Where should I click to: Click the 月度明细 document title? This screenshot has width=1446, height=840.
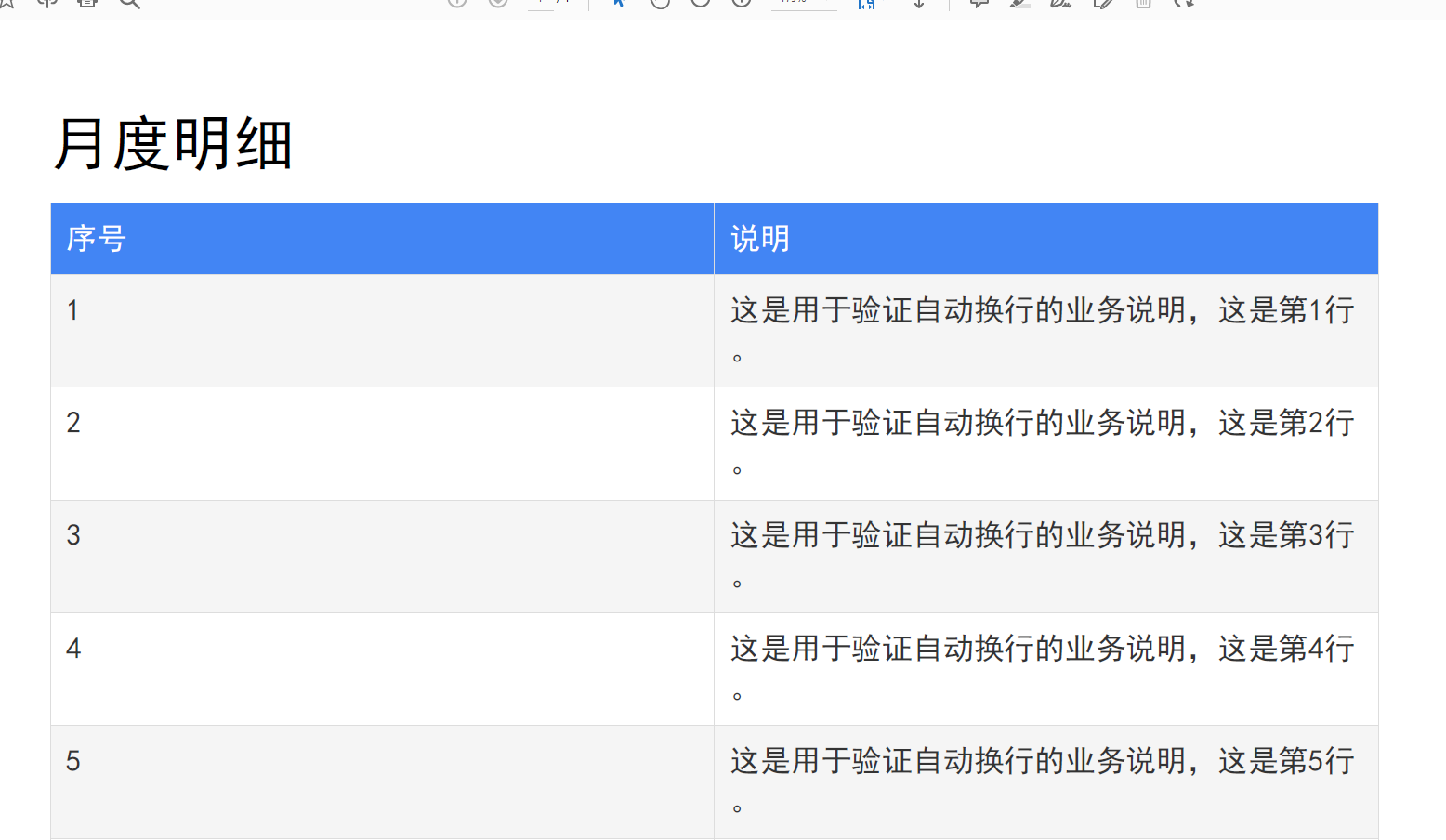pos(173,144)
